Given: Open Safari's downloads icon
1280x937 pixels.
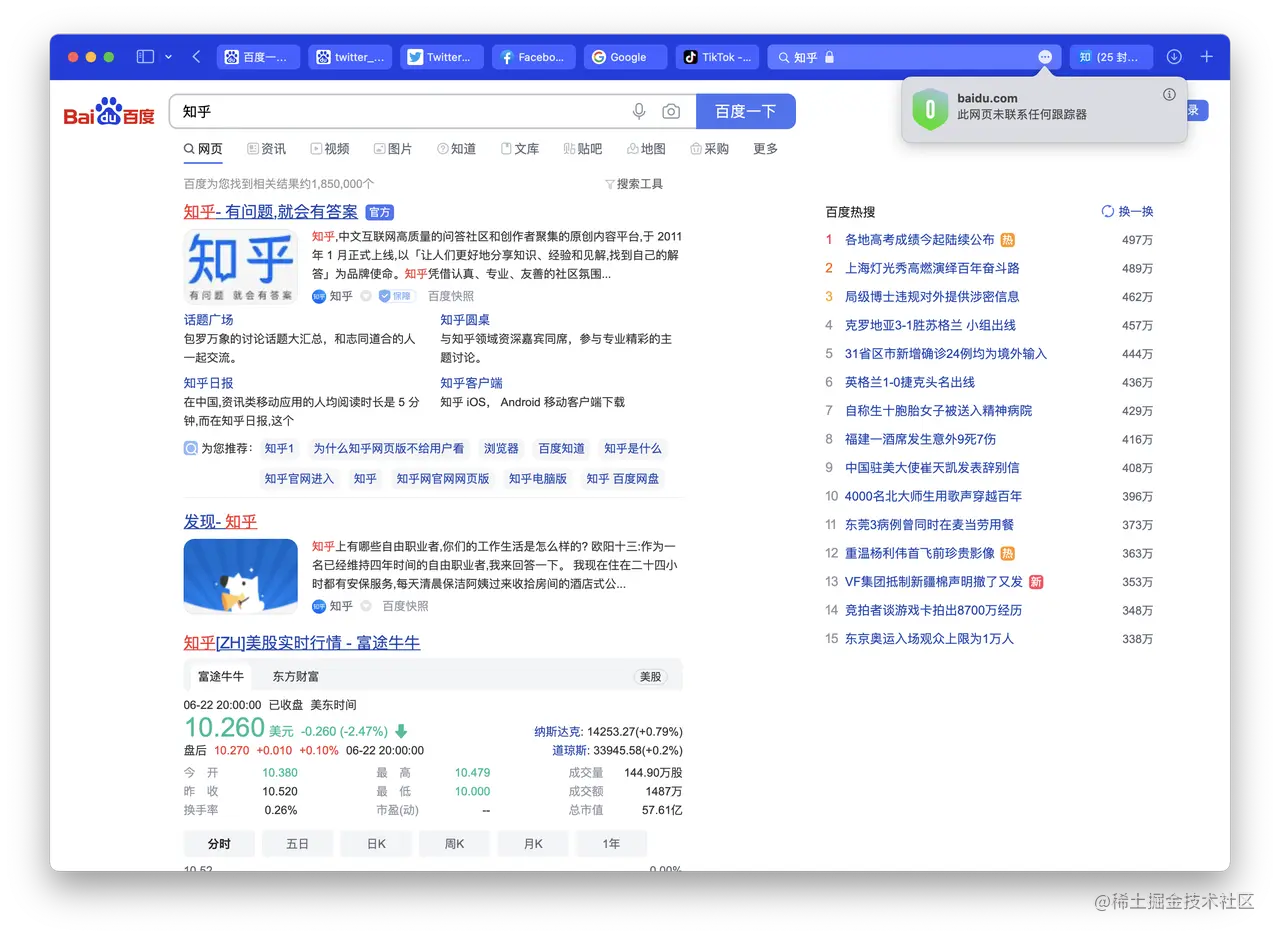Looking at the screenshot, I should pyautogui.click(x=1175, y=57).
